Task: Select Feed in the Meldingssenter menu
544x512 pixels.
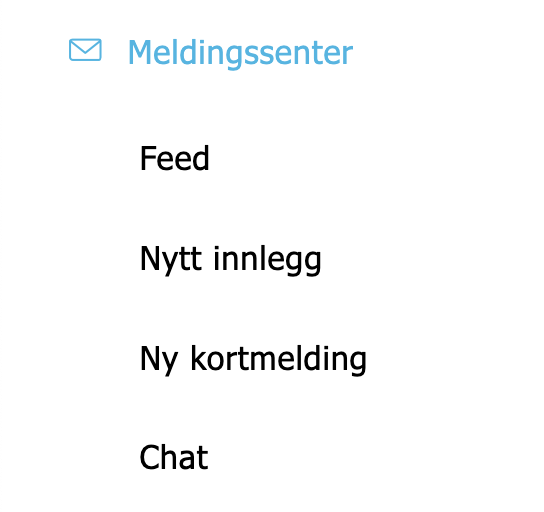Action: tap(175, 159)
